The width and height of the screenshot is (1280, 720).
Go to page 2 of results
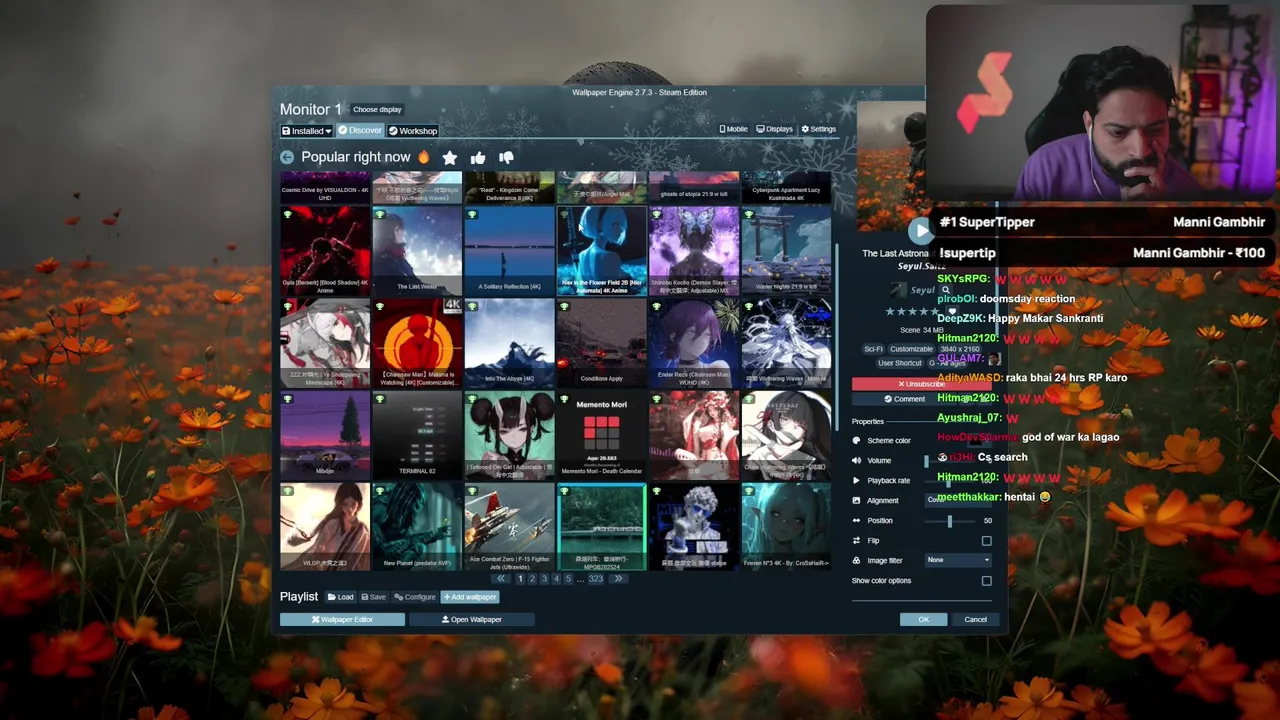(532, 579)
